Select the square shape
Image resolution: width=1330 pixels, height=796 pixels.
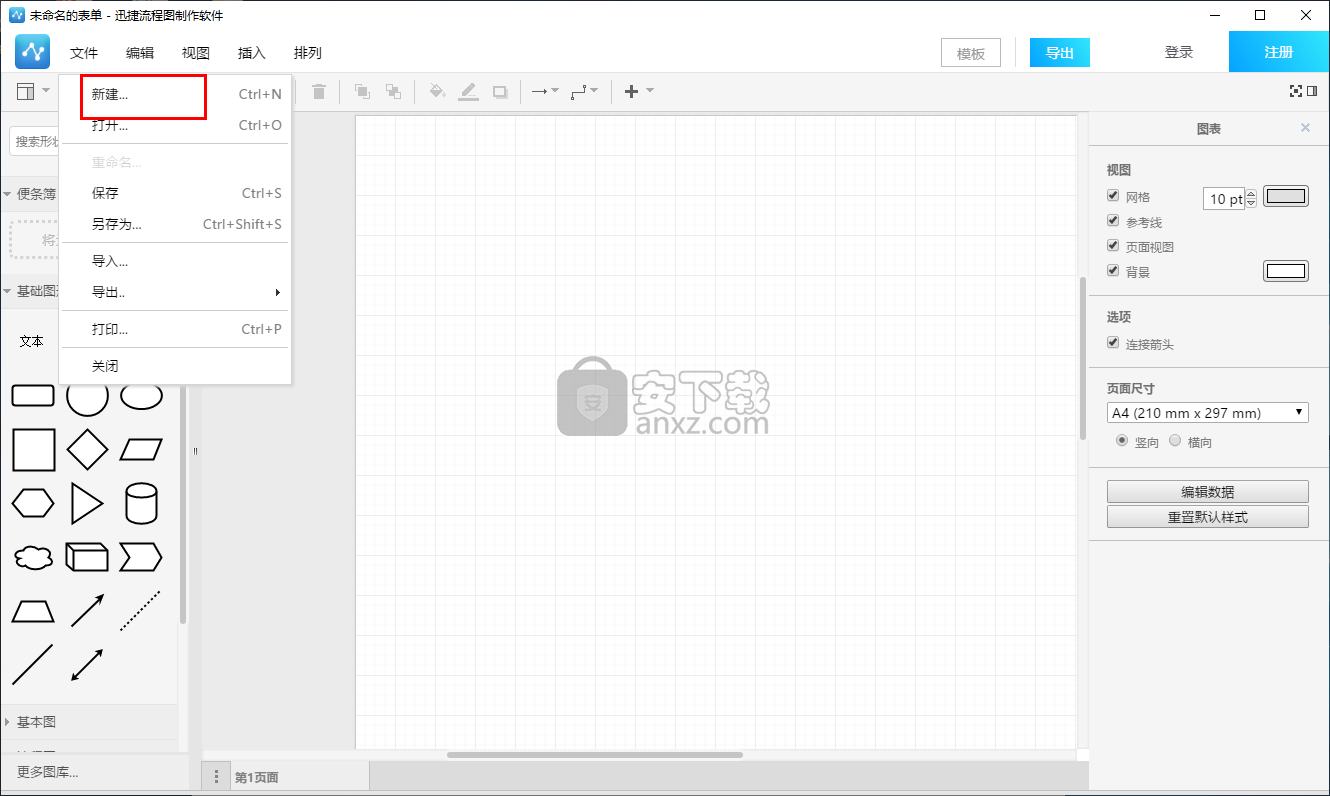point(33,450)
